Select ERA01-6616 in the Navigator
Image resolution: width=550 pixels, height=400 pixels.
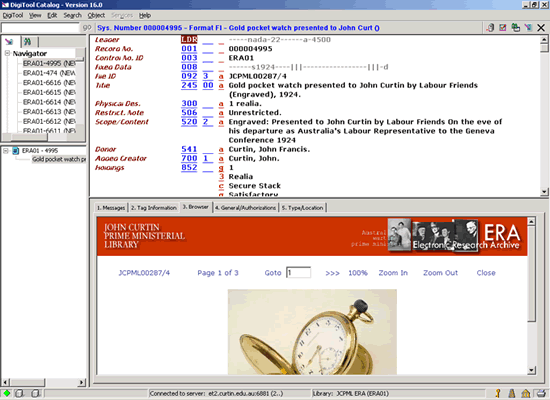coord(49,83)
